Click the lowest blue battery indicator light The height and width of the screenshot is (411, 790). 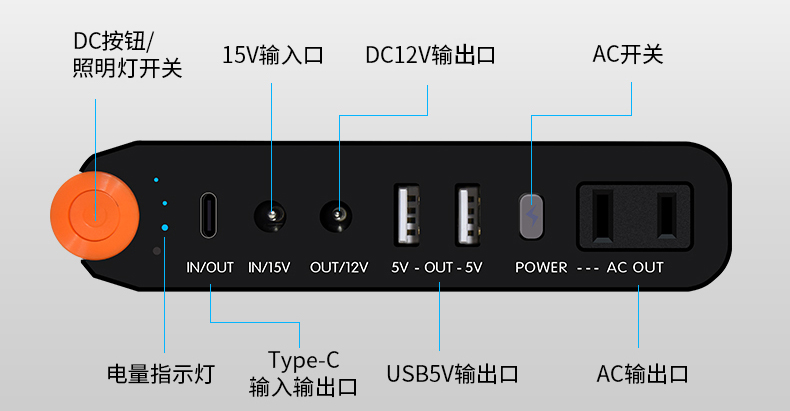(x=165, y=228)
